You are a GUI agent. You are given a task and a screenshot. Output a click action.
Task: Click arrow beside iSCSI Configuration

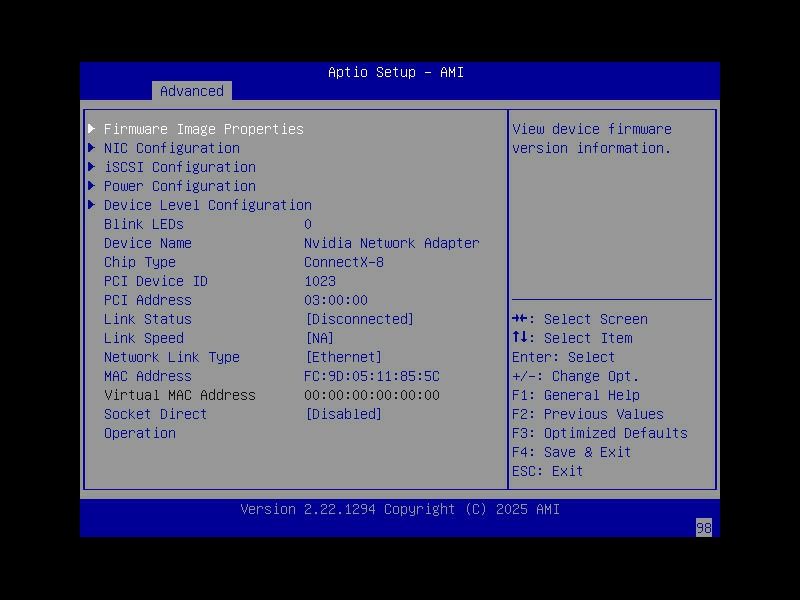click(92, 166)
